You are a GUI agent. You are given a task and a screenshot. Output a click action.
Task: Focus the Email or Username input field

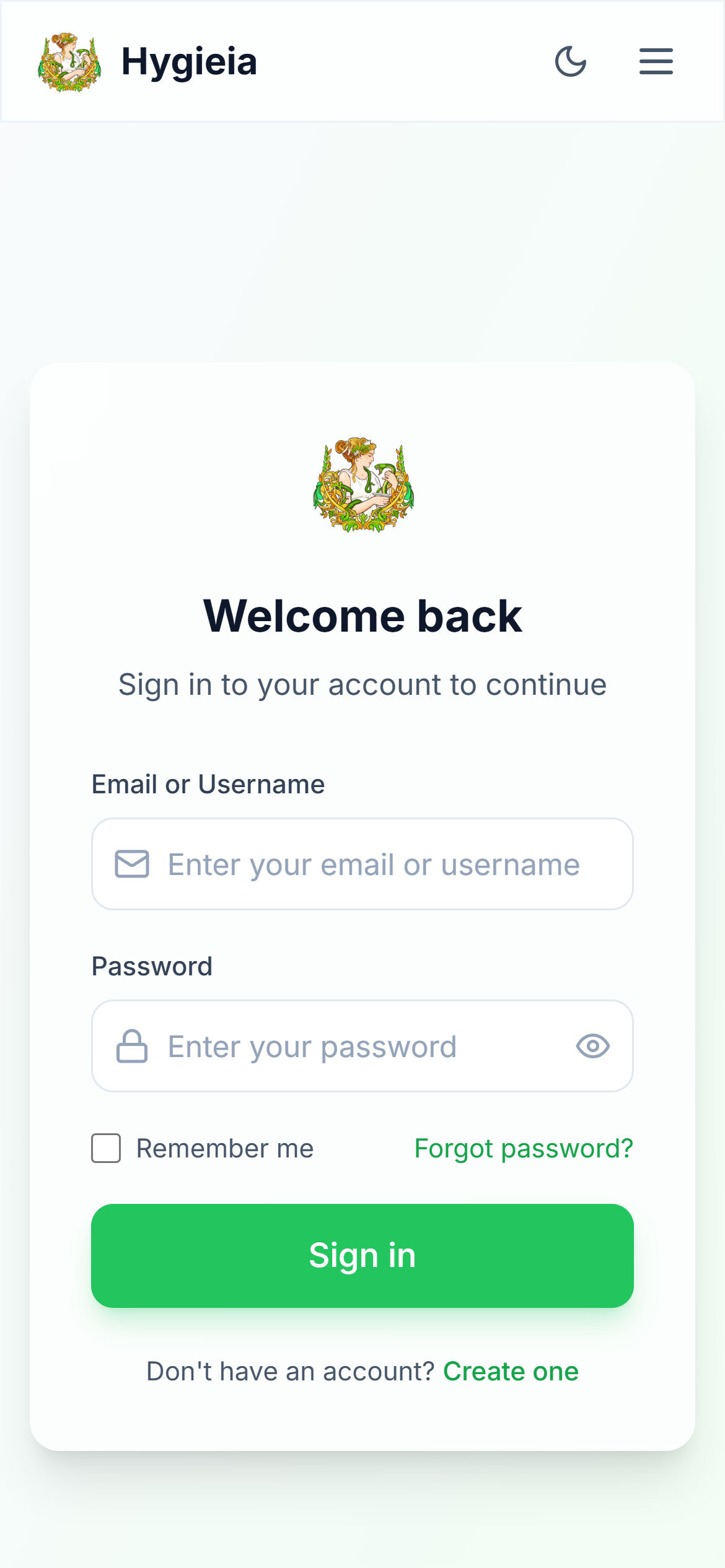point(362,864)
